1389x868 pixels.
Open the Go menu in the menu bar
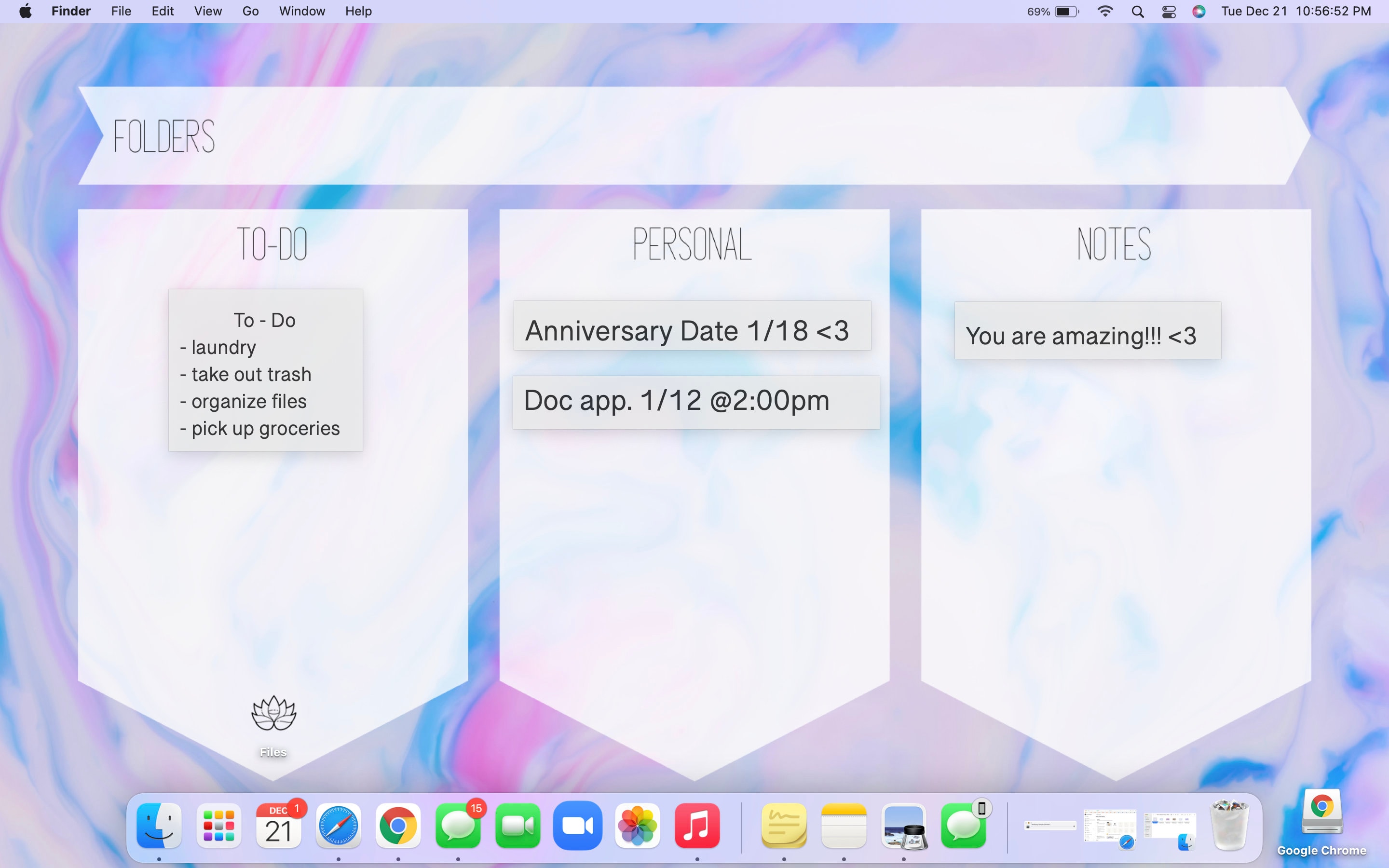[250, 11]
